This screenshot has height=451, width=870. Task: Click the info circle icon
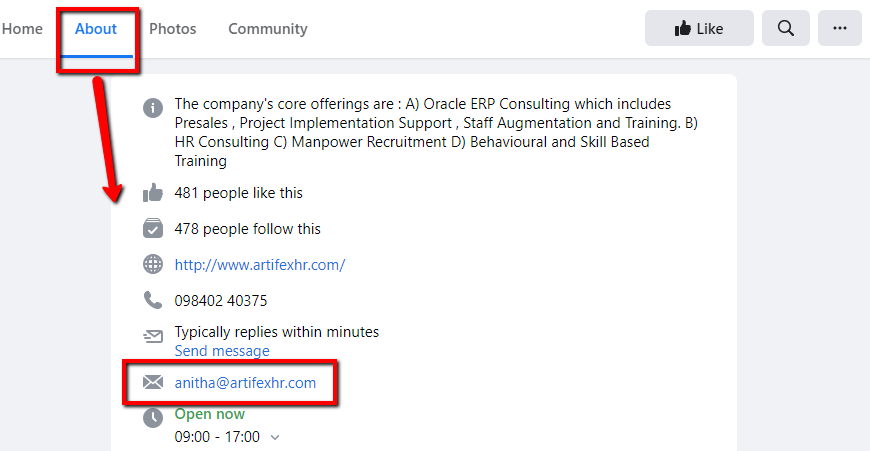(153, 107)
